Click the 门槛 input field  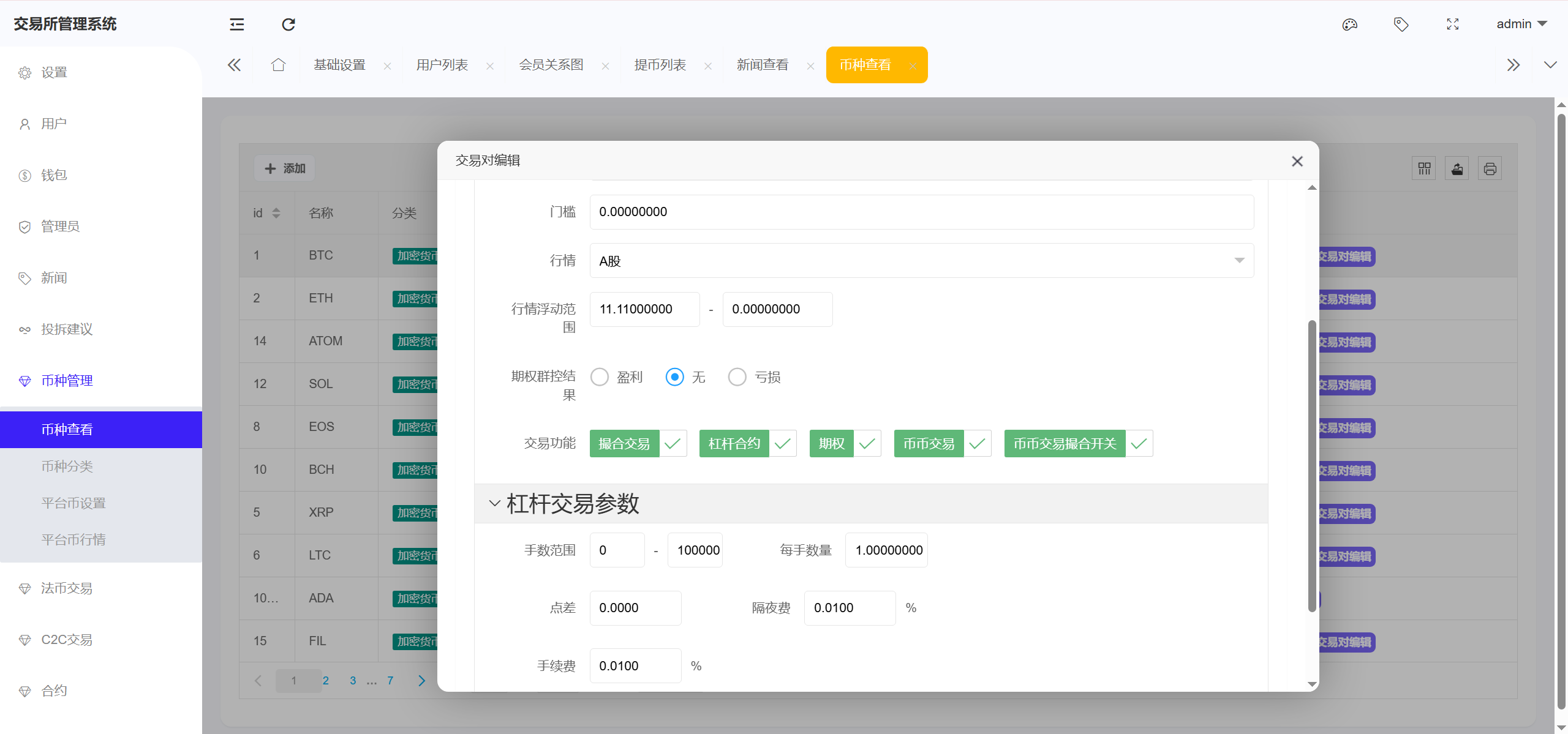pos(919,212)
